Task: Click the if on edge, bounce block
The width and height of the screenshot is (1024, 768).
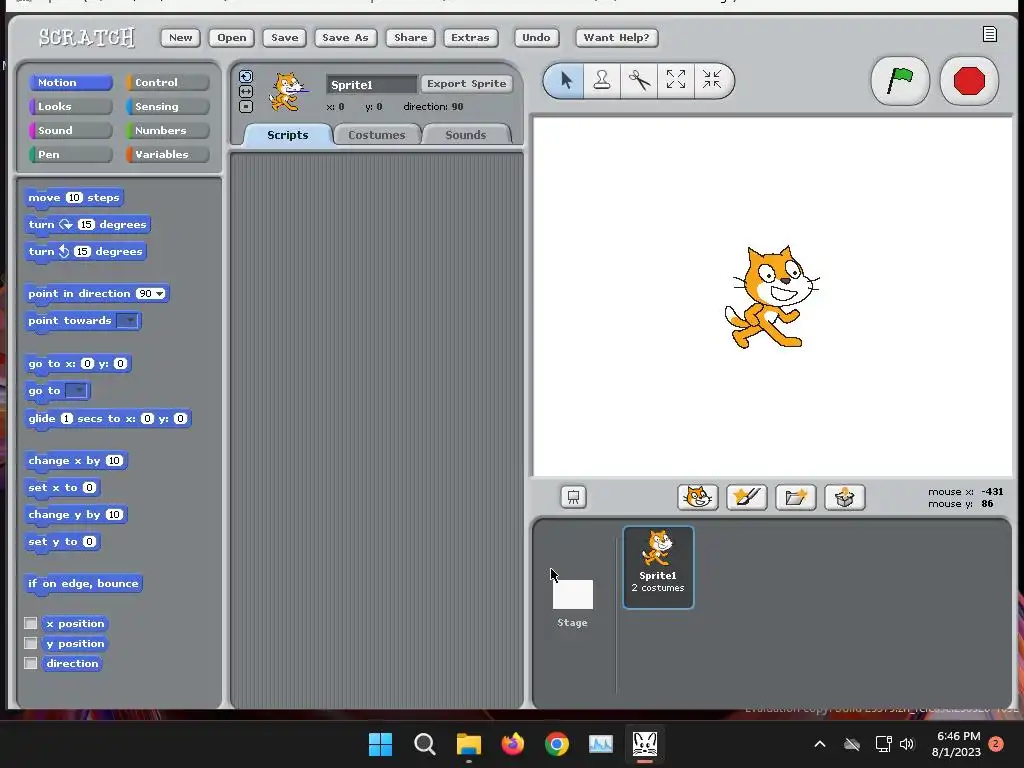Action: pos(83,583)
